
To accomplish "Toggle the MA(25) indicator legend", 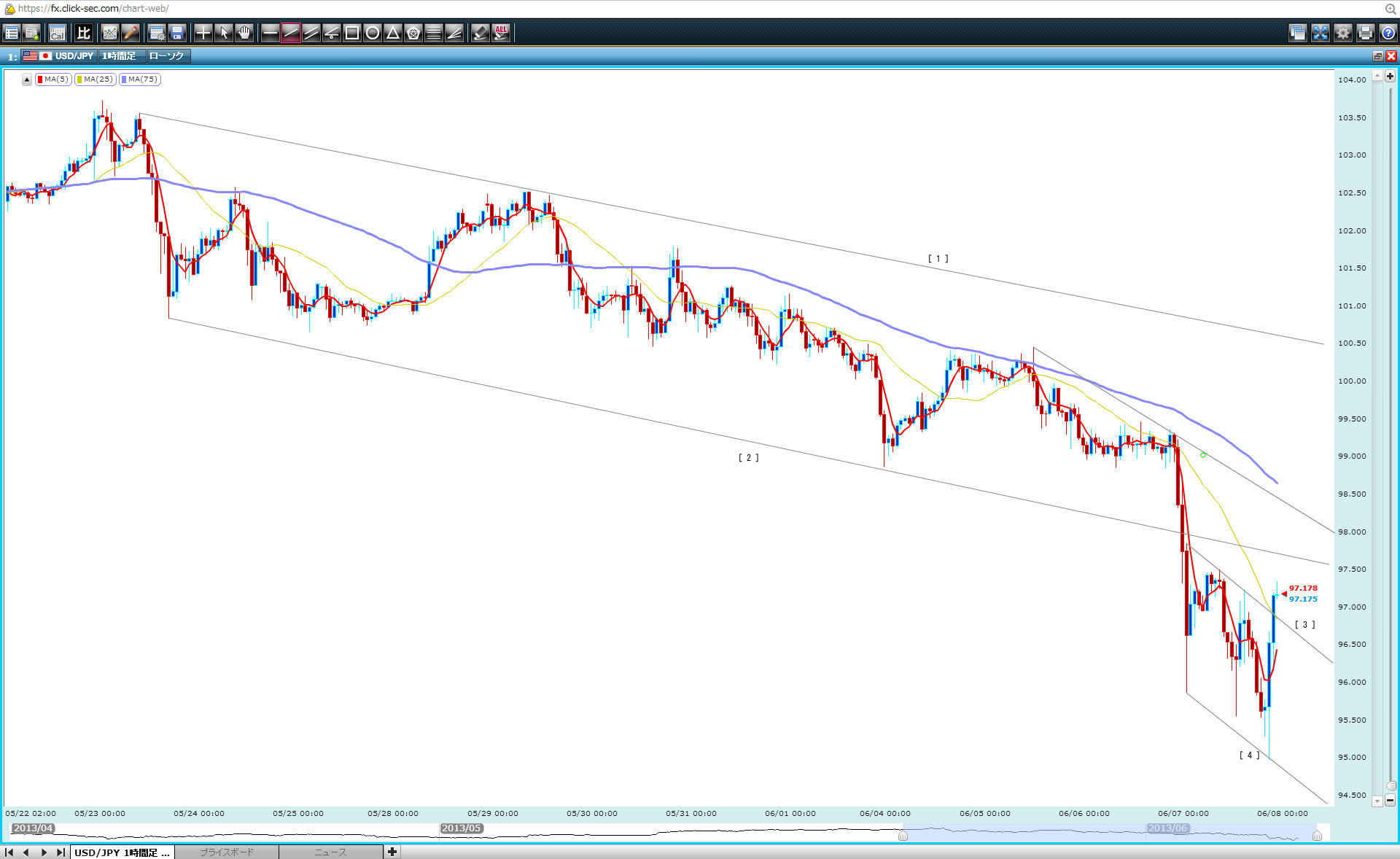I will [x=95, y=79].
